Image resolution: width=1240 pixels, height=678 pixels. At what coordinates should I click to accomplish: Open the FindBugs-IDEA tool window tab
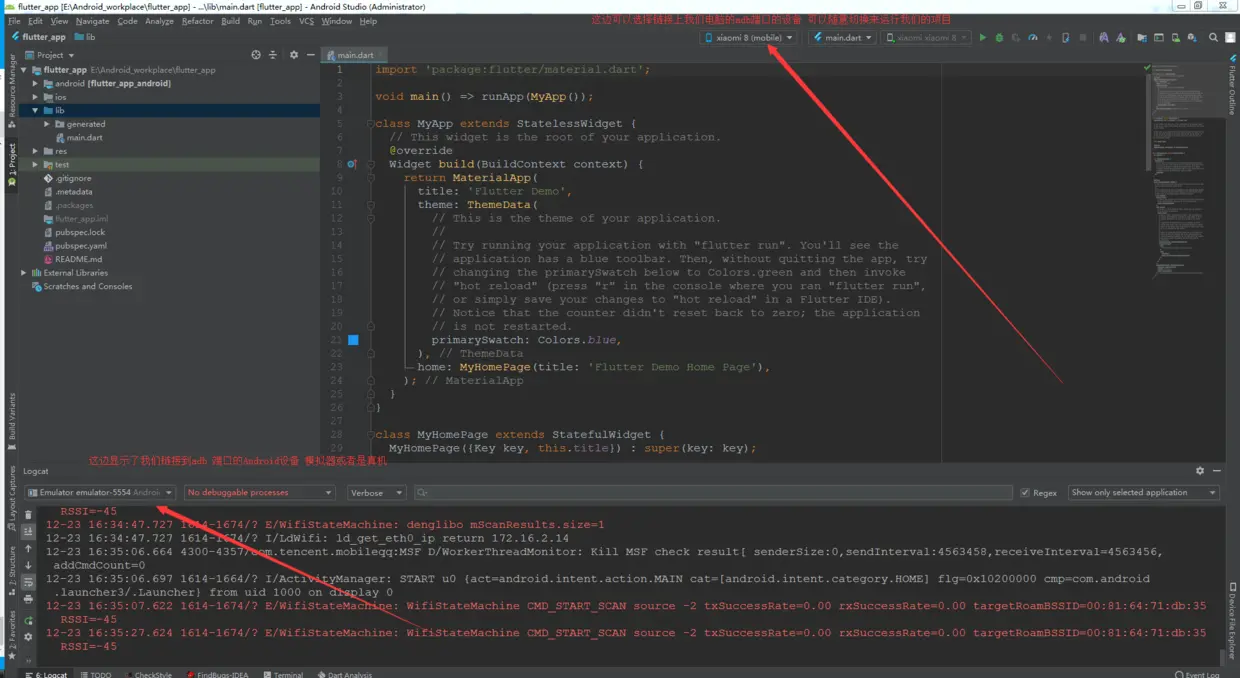[x=217, y=675]
